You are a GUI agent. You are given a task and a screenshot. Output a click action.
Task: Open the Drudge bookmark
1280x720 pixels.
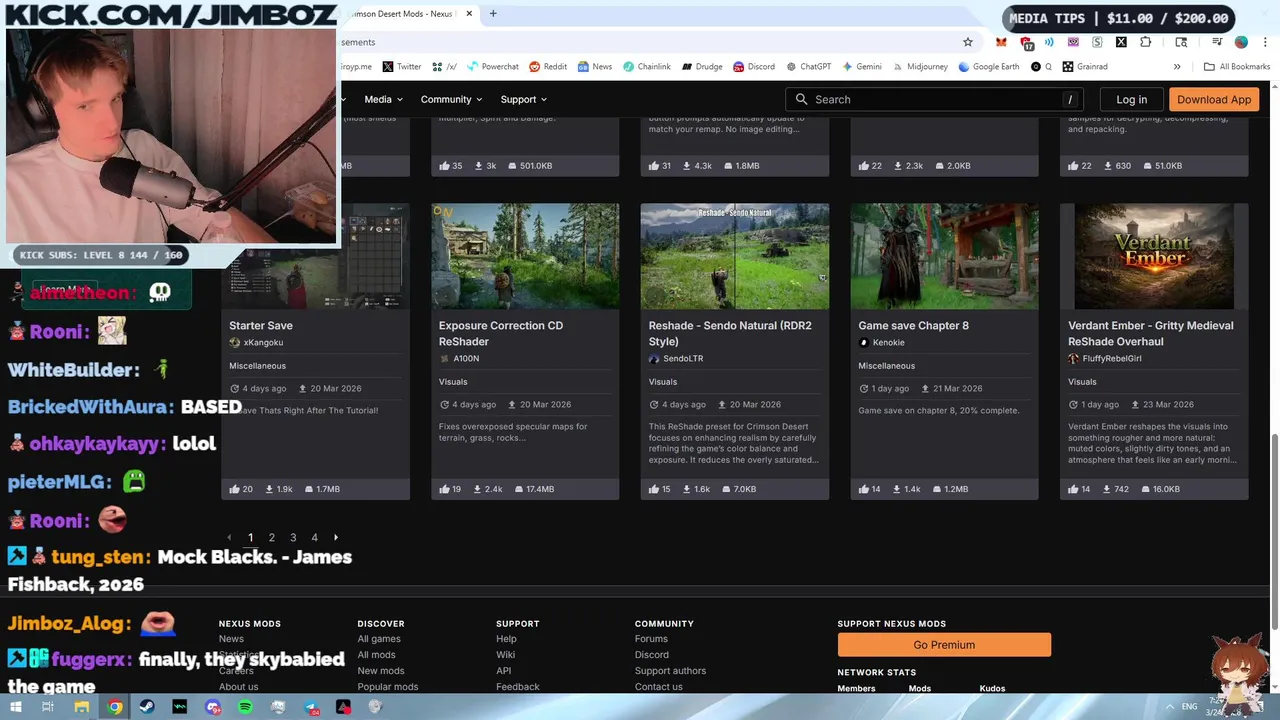701,67
